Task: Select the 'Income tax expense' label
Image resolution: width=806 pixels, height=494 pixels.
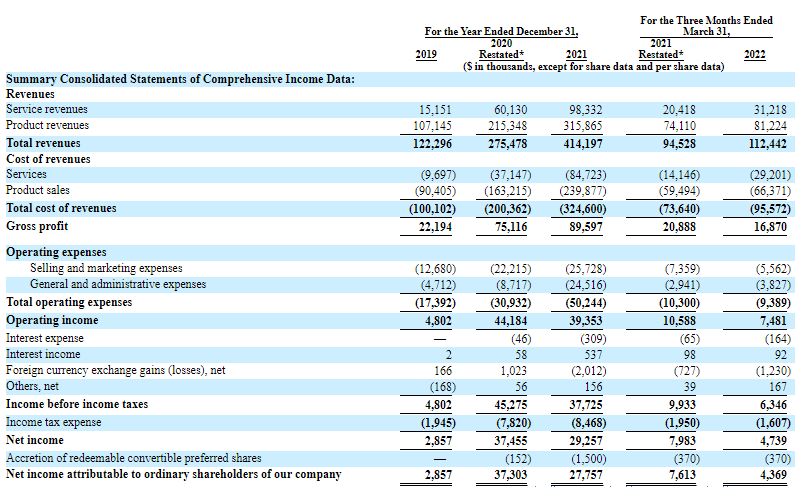Action: pyautogui.click(x=53, y=422)
